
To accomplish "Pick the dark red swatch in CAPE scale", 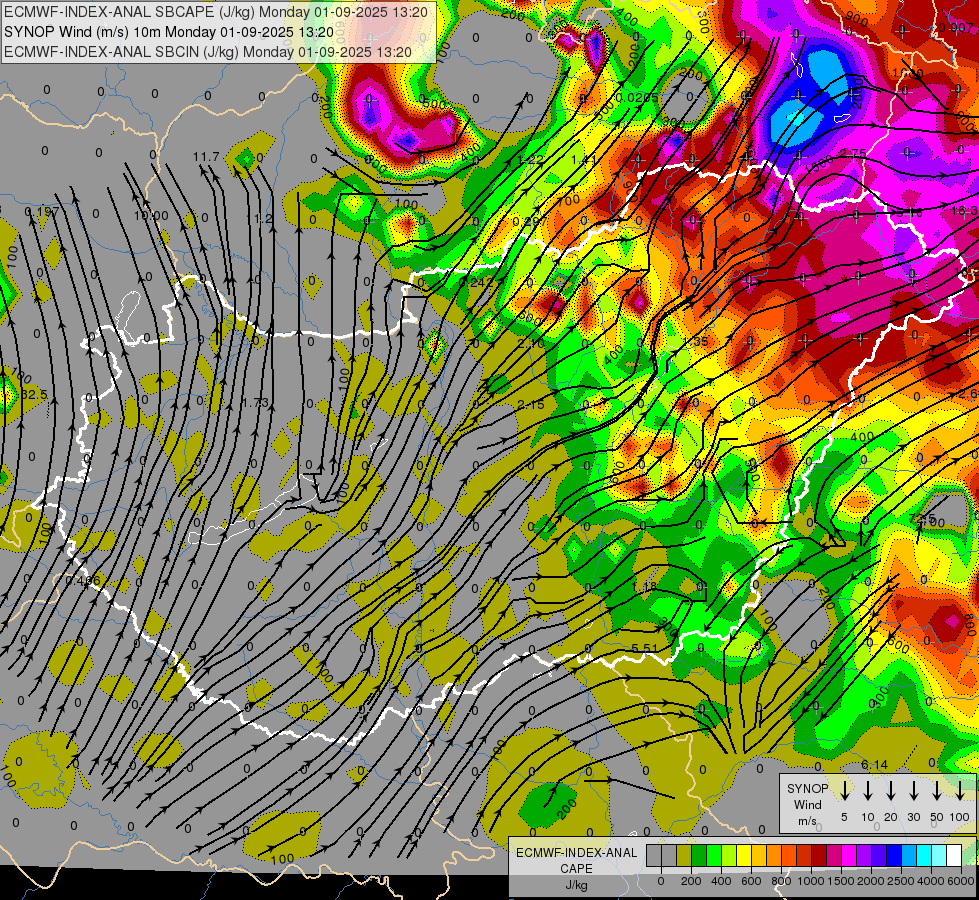I will (x=819, y=855).
